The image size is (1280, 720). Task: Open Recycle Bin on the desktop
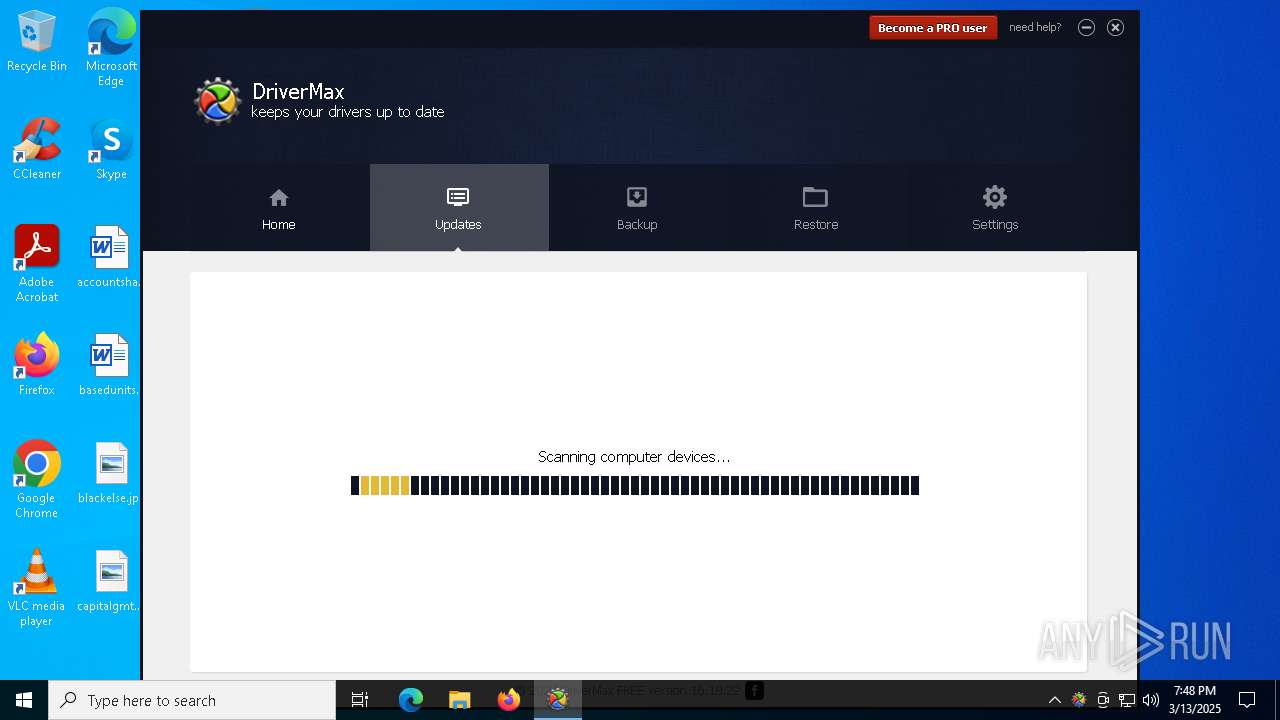coord(37,42)
